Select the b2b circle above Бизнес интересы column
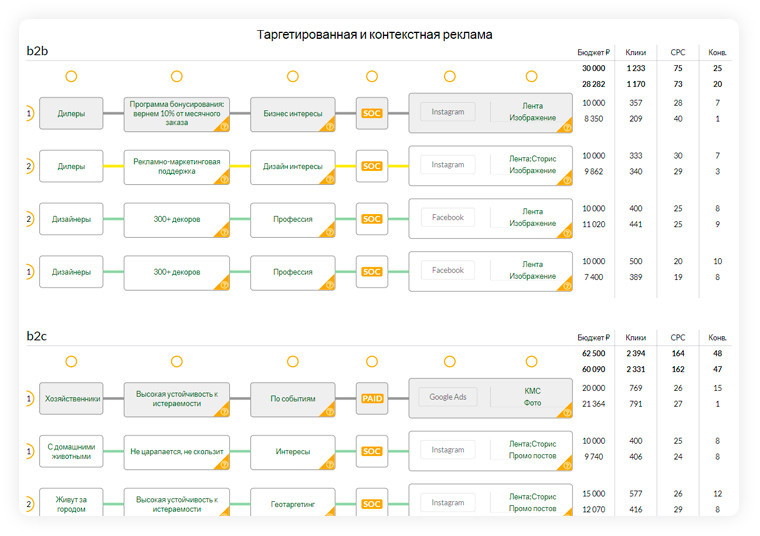 click(x=293, y=77)
